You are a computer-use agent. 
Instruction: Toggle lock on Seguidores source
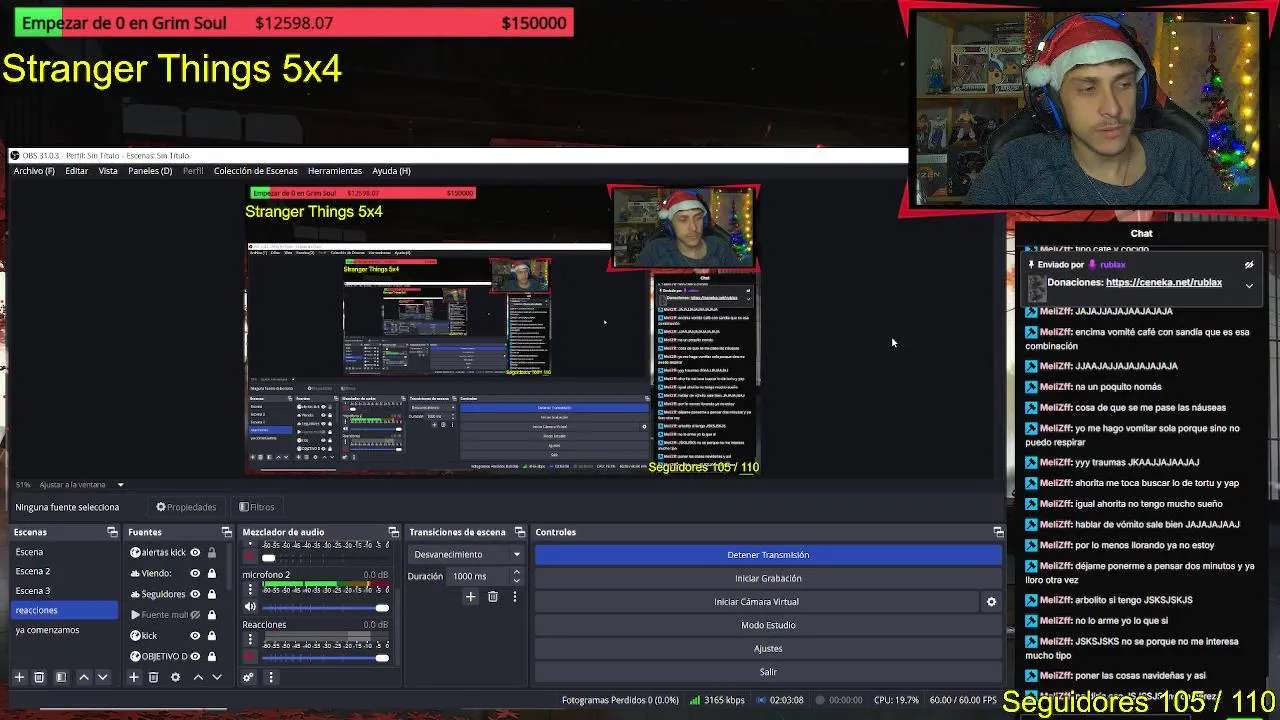point(211,594)
